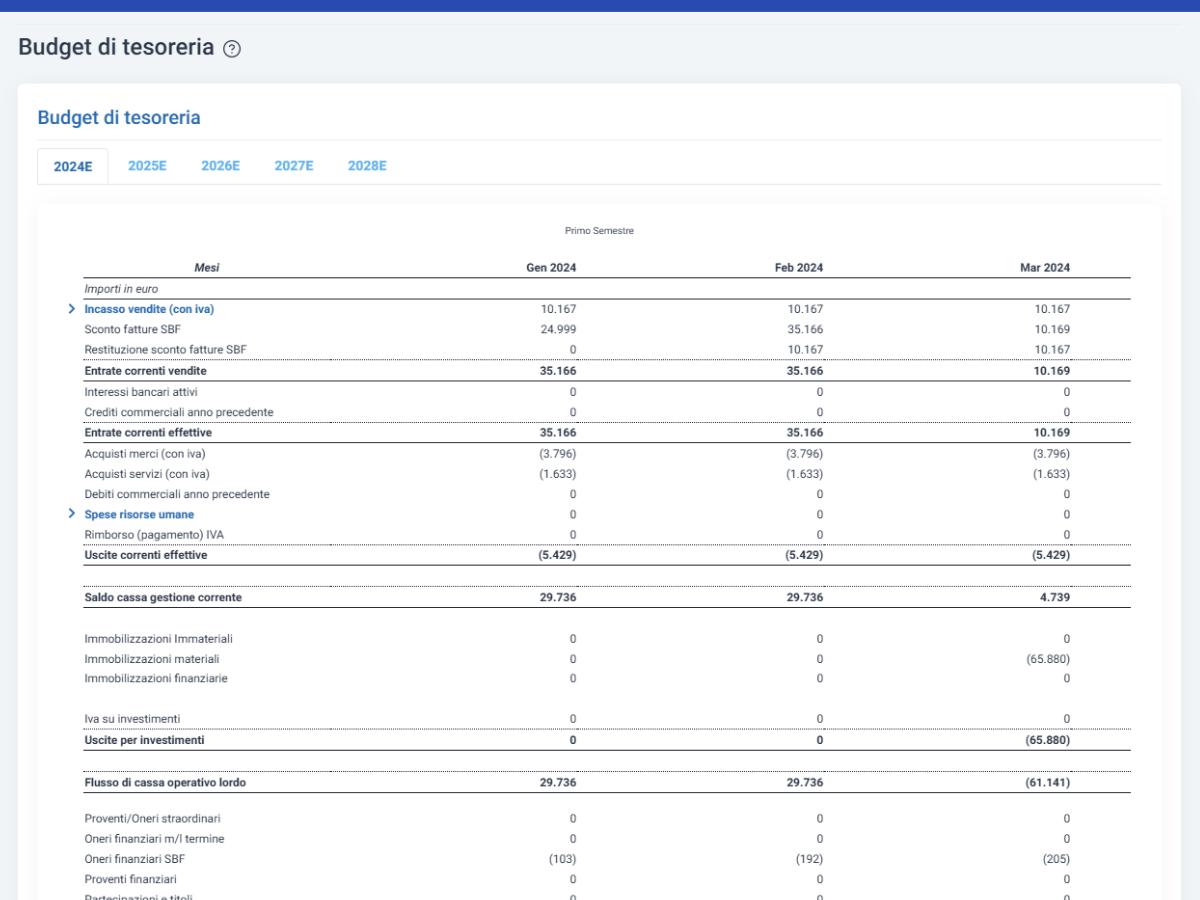This screenshot has height=900, width=1200.
Task: Select Oneri finanziari SBF row label
Action: tap(134, 859)
